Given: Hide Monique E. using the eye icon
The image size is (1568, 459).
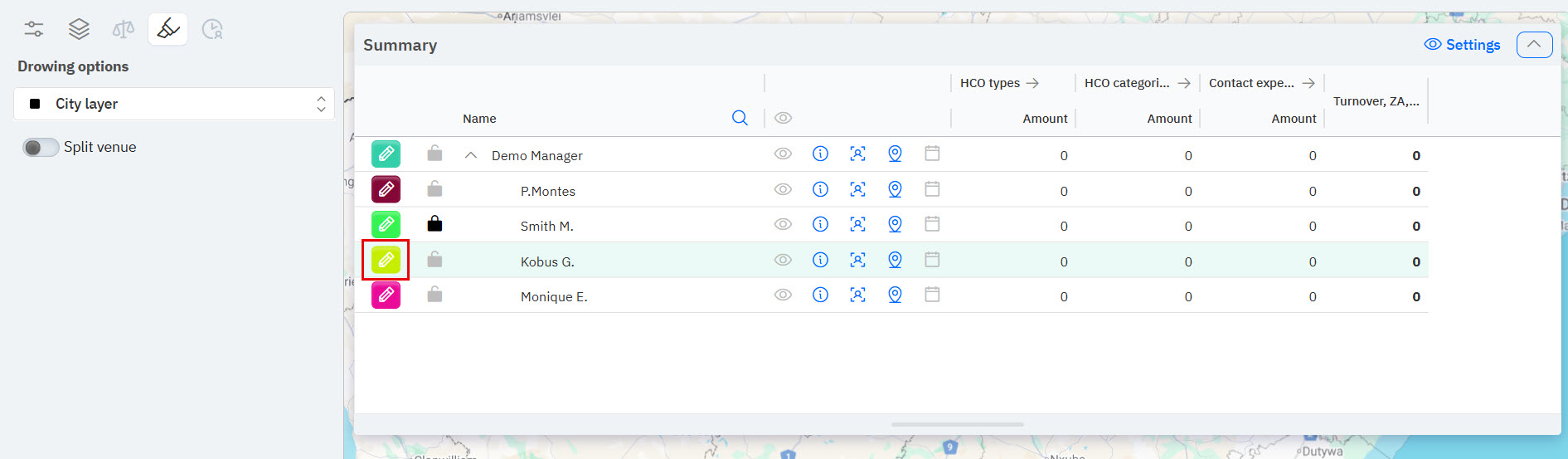Looking at the screenshot, I should pyautogui.click(x=783, y=295).
